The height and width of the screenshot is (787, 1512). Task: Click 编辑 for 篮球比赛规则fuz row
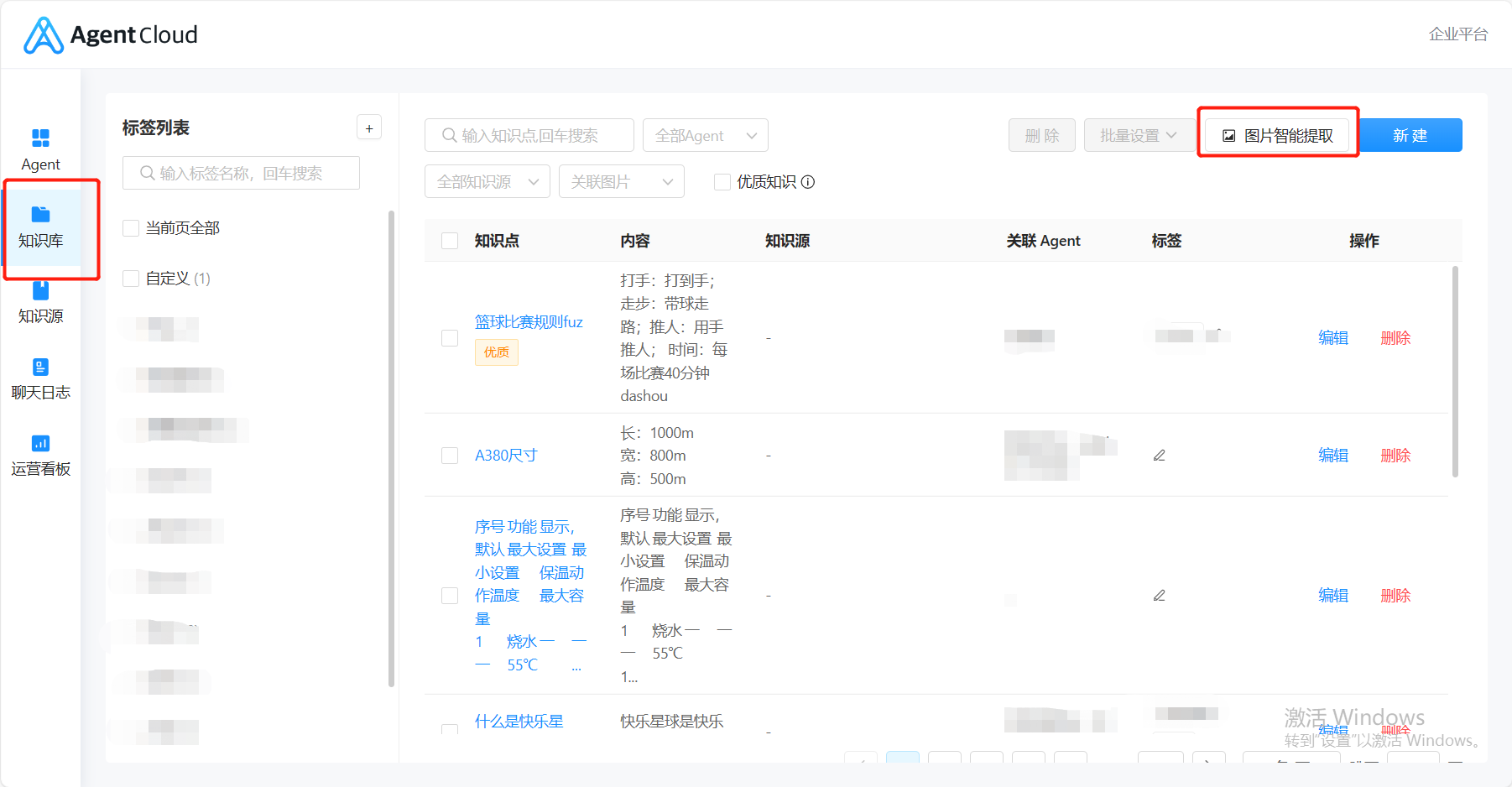pos(1333,338)
